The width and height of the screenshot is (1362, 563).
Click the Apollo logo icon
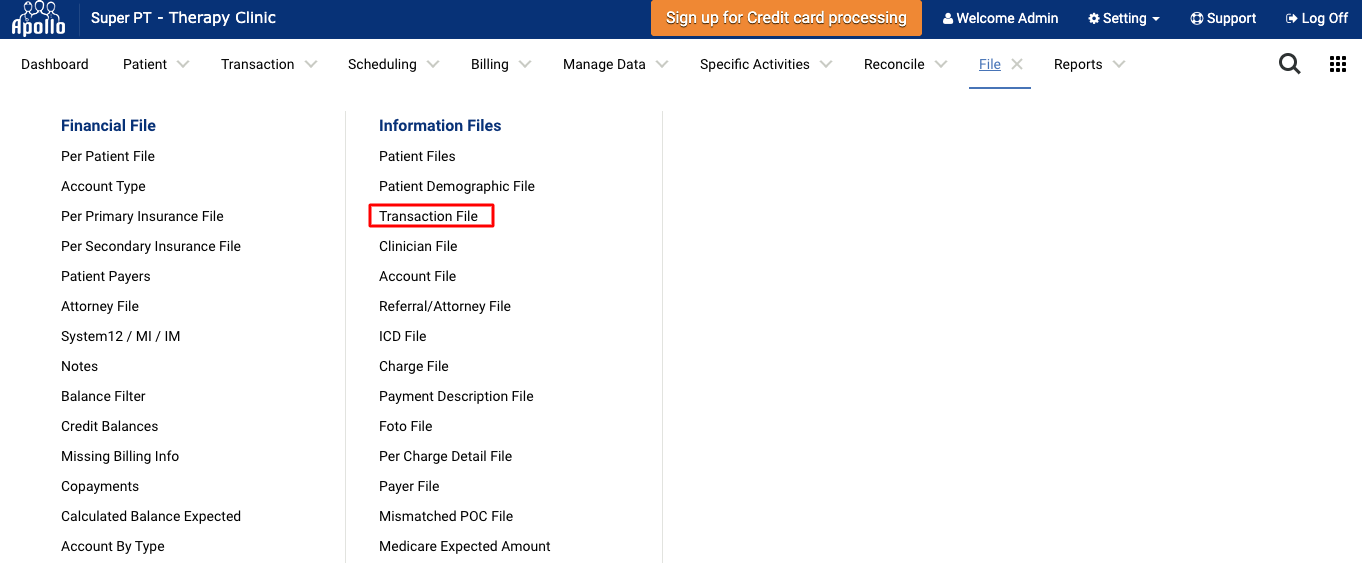tap(38, 19)
